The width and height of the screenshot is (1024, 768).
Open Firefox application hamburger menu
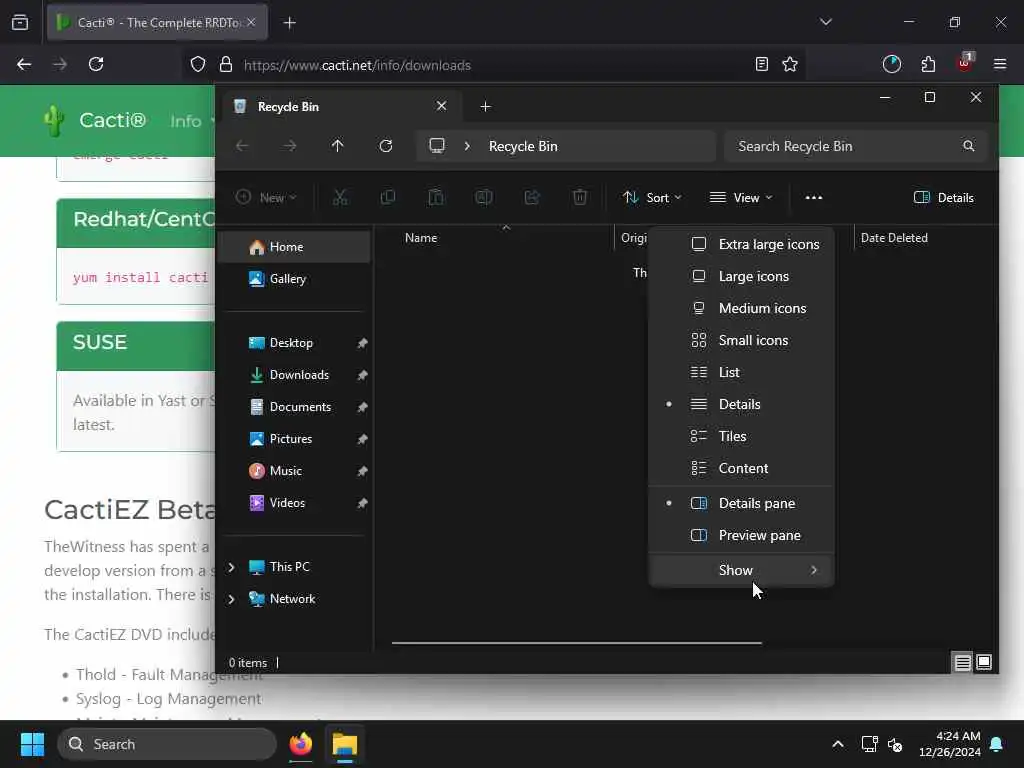[x=1000, y=64]
